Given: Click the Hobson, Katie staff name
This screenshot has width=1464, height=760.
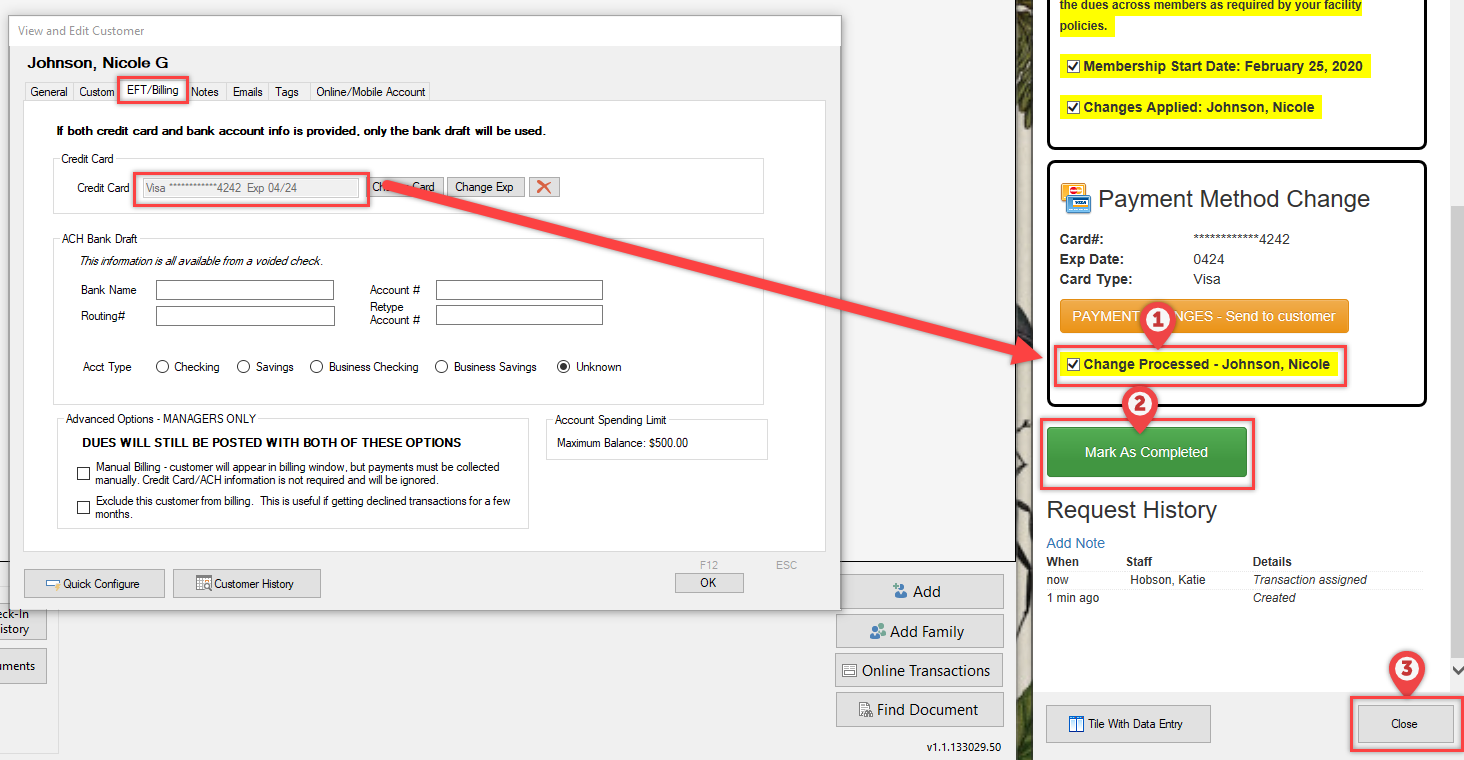Looking at the screenshot, I should (x=1167, y=580).
